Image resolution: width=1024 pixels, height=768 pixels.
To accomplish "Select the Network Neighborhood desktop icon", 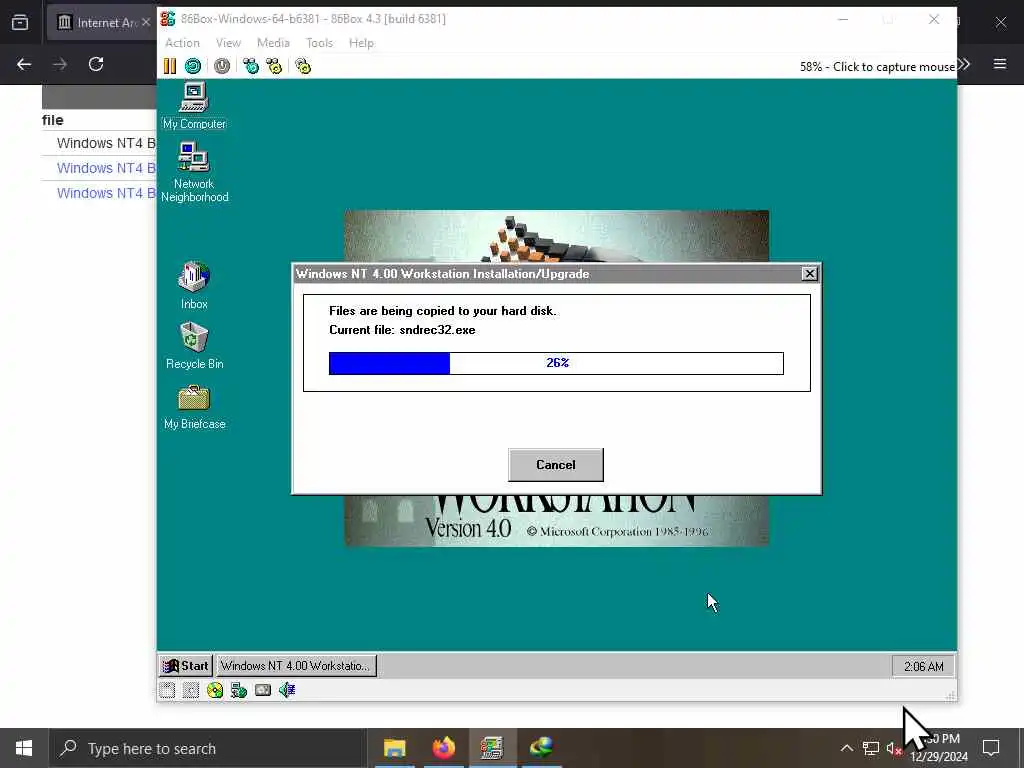I will [194, 173].
